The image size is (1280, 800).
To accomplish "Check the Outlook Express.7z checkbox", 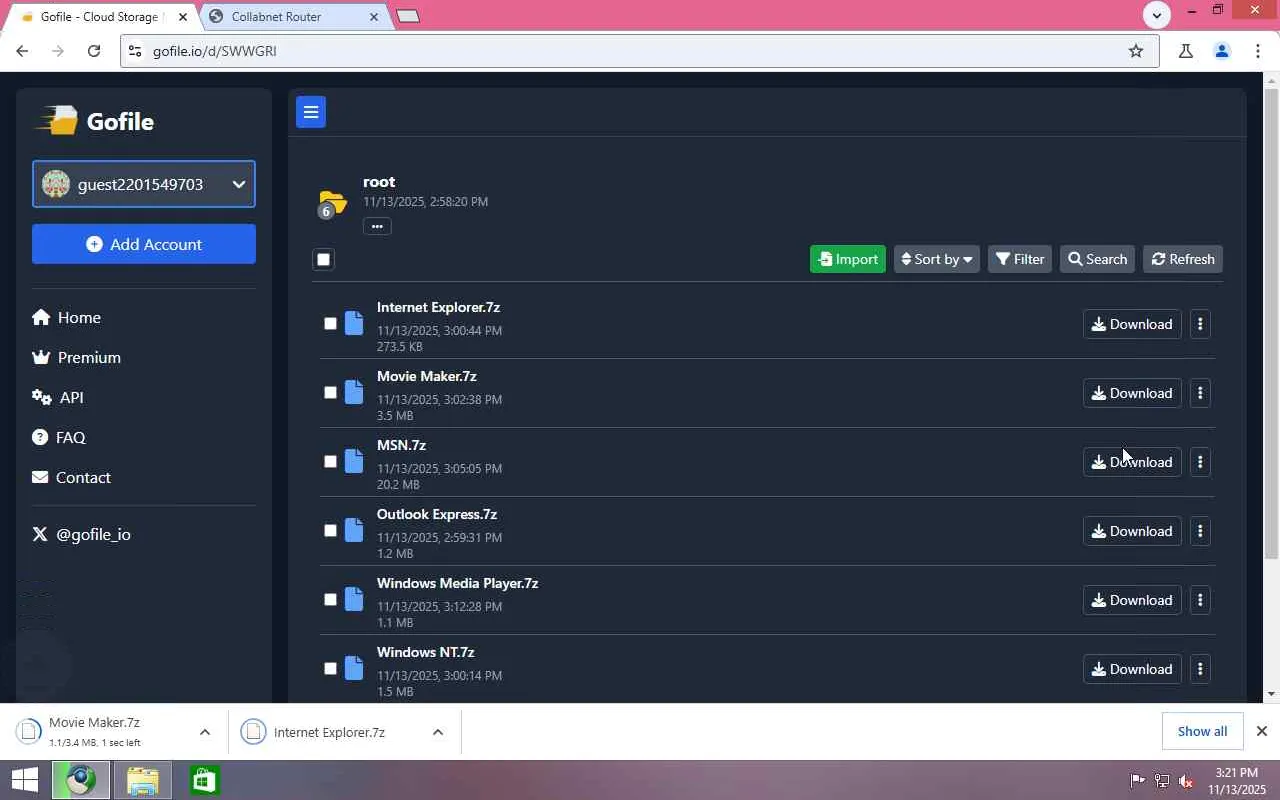I will [330, 530].
